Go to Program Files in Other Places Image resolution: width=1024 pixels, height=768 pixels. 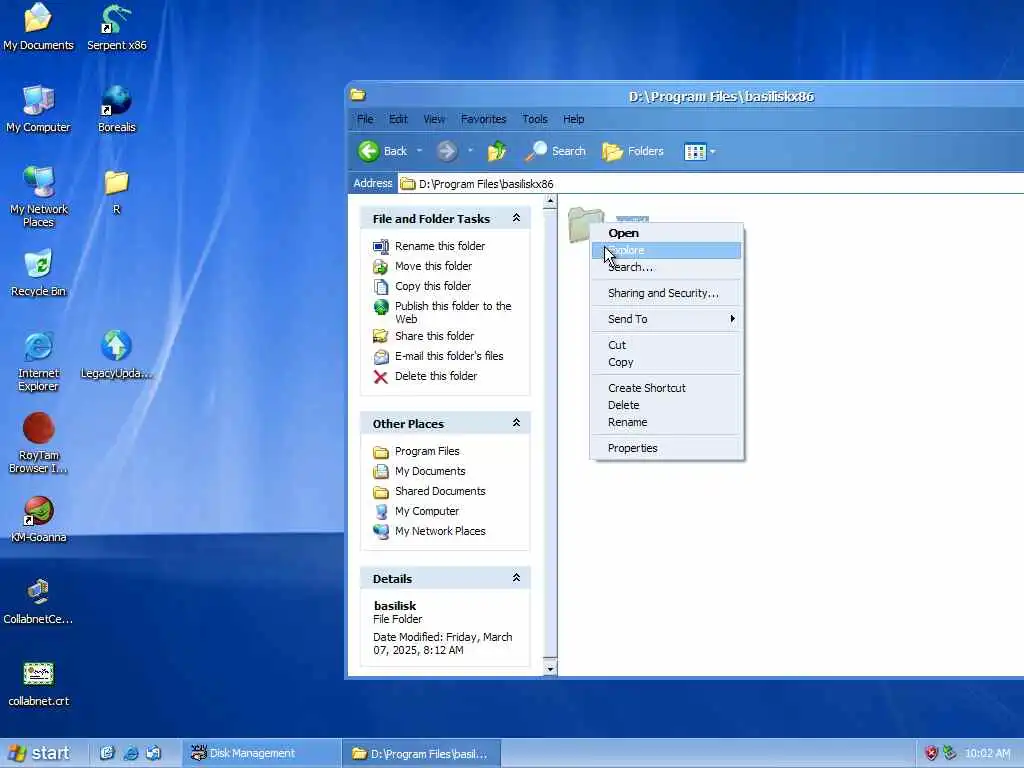pos(416,451)
